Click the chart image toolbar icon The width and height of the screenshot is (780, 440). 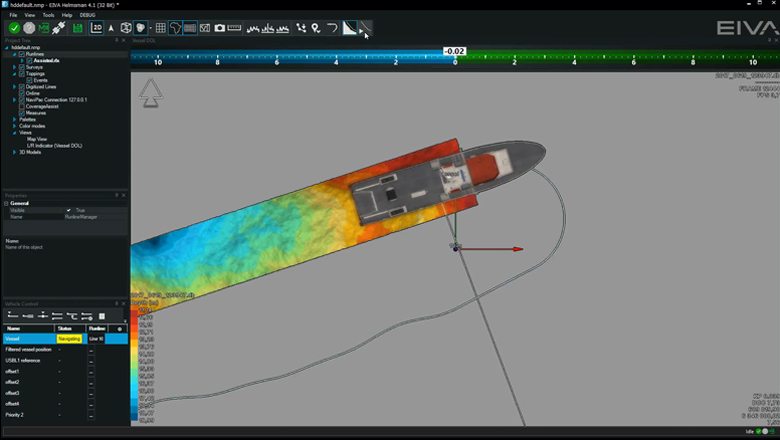(204, 28)
